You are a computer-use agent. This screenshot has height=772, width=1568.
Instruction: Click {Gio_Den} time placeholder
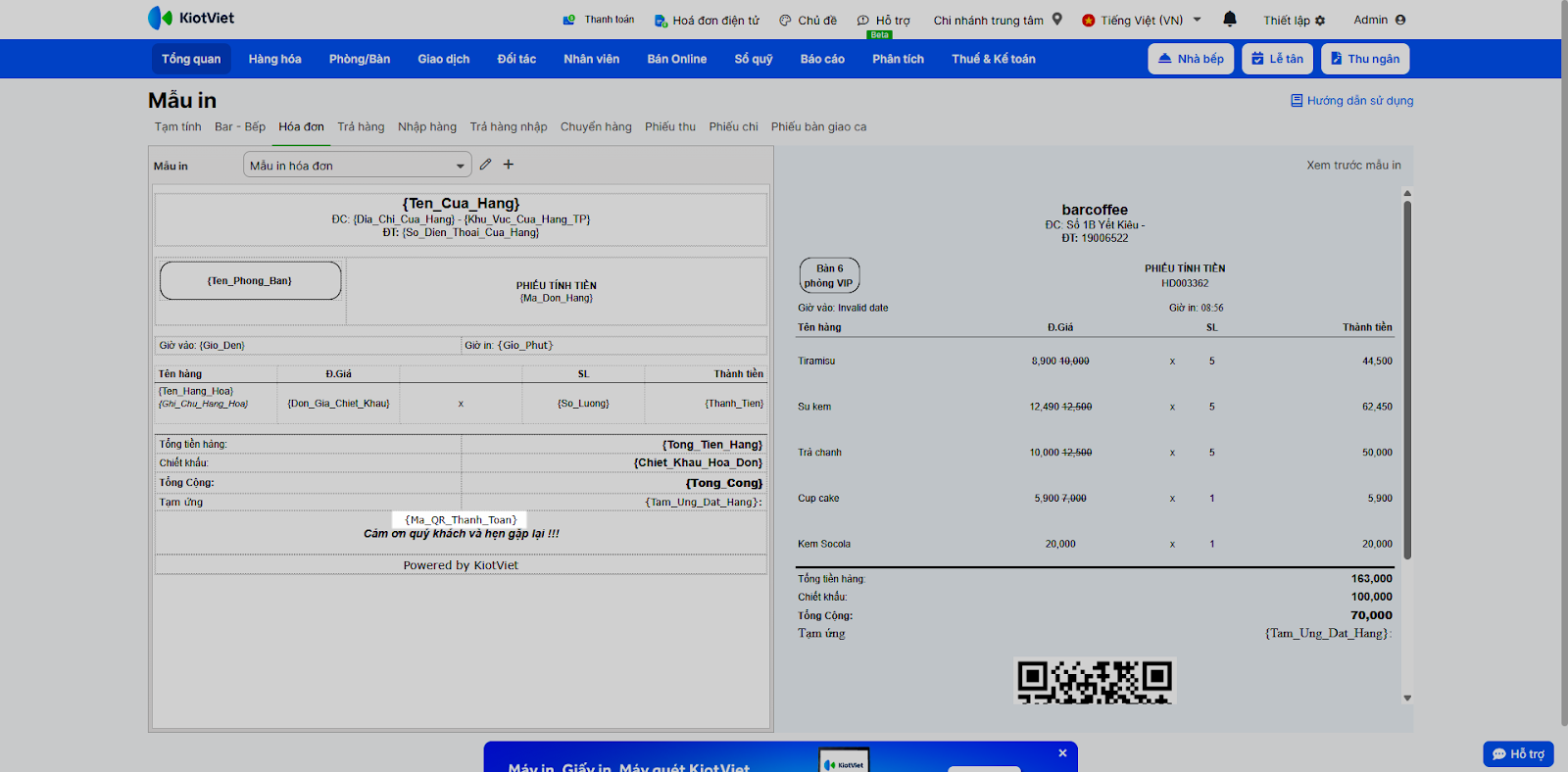click(x=221, y=345)
